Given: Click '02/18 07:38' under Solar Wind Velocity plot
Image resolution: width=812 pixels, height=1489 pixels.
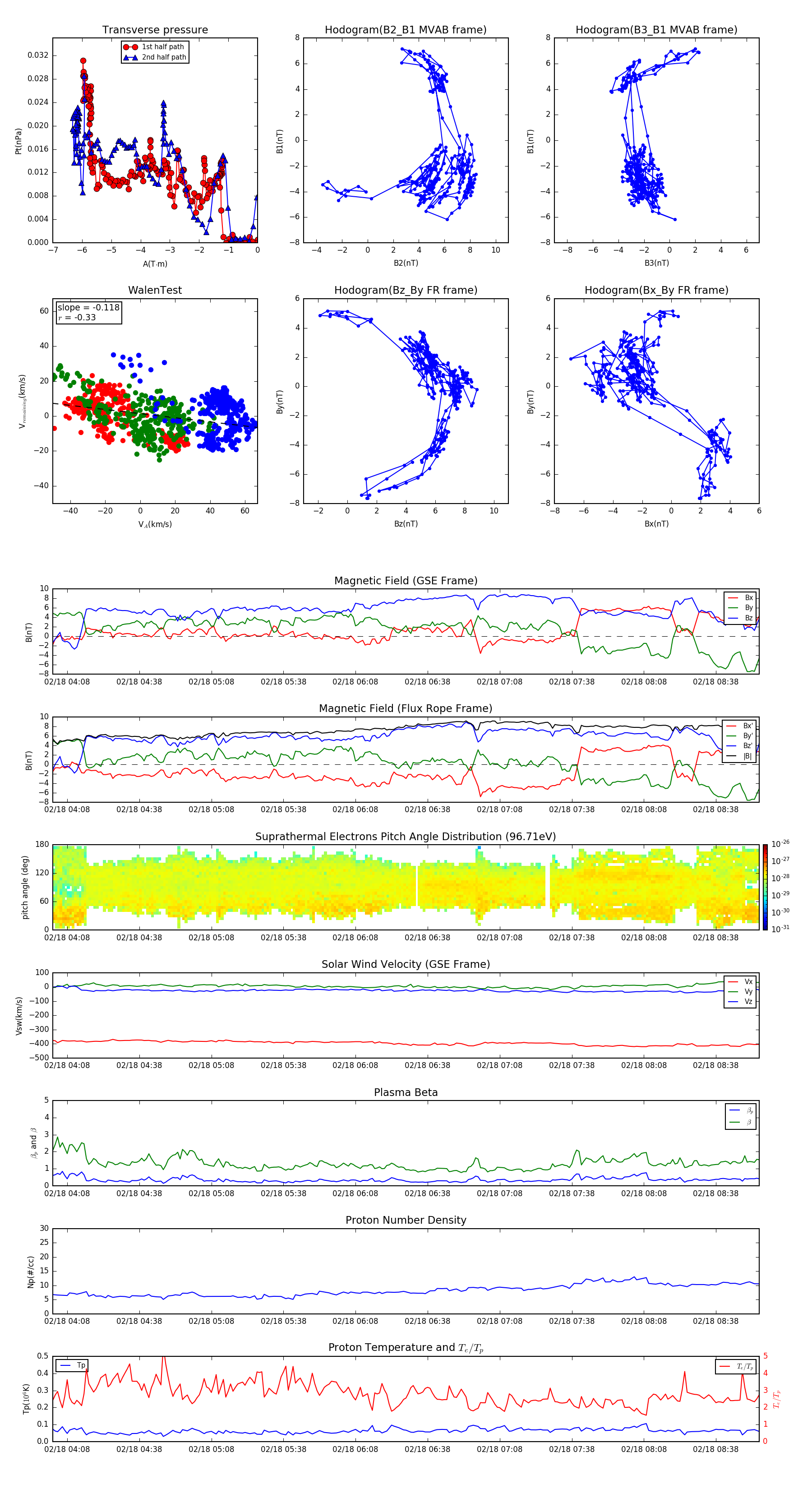Looking at the screenshot, I should (x=572, y=1065).
